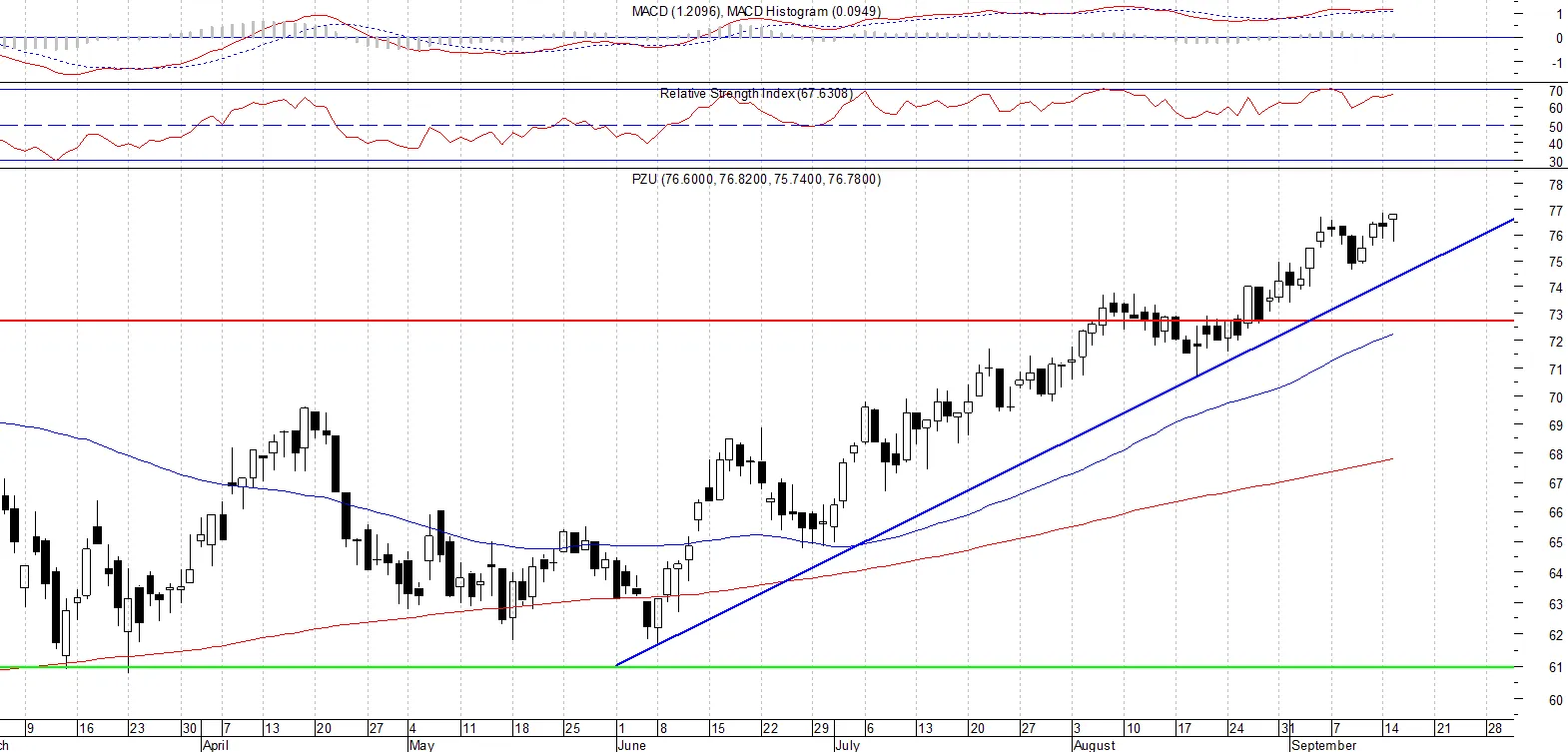1568x752 pixels.
Task: Select the PZU price label text
Action: point(756,180)
